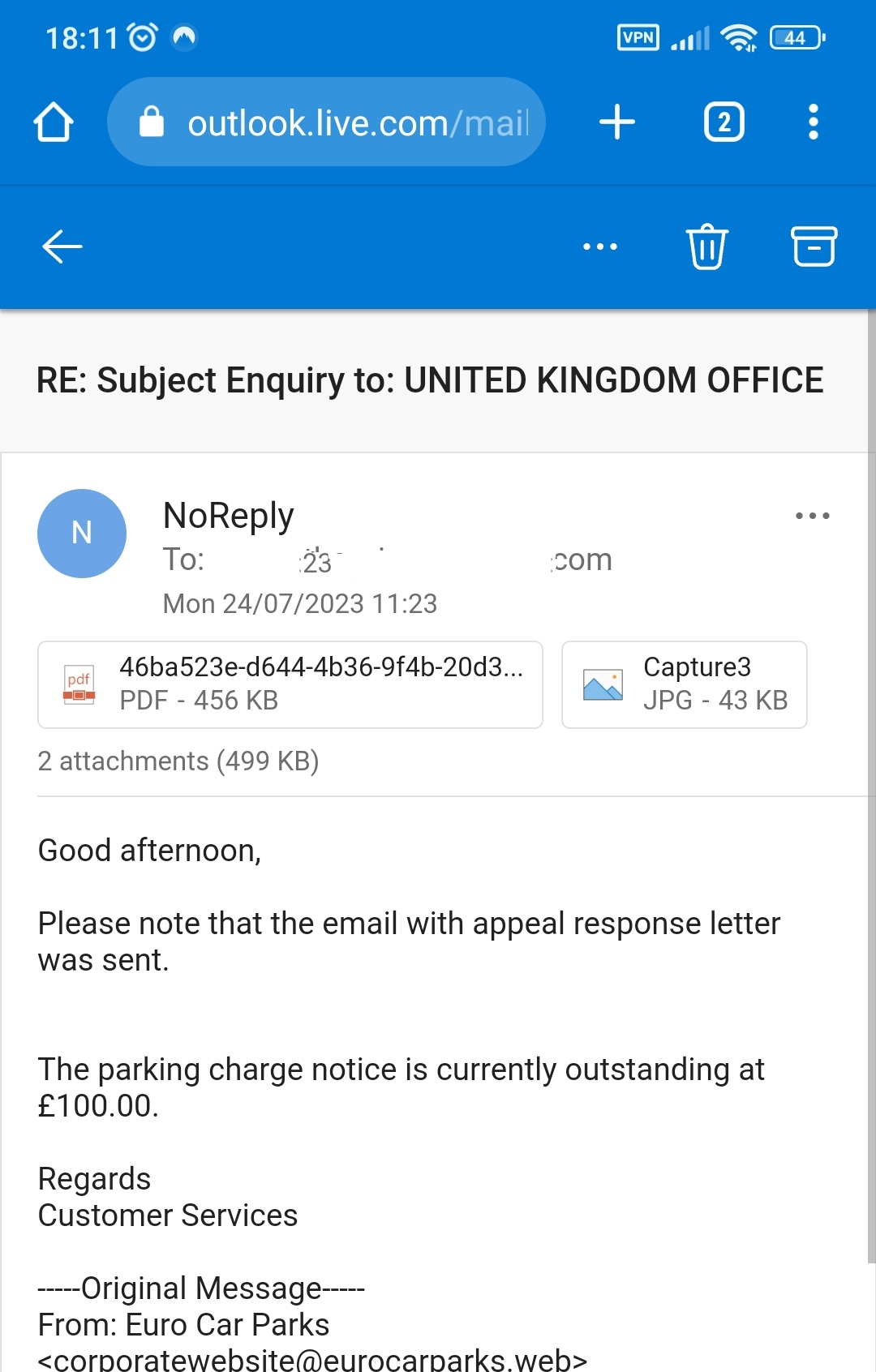Viewport: 876px width, 1372px height.
Task: Go back with the left arrow
Action: 62,247
